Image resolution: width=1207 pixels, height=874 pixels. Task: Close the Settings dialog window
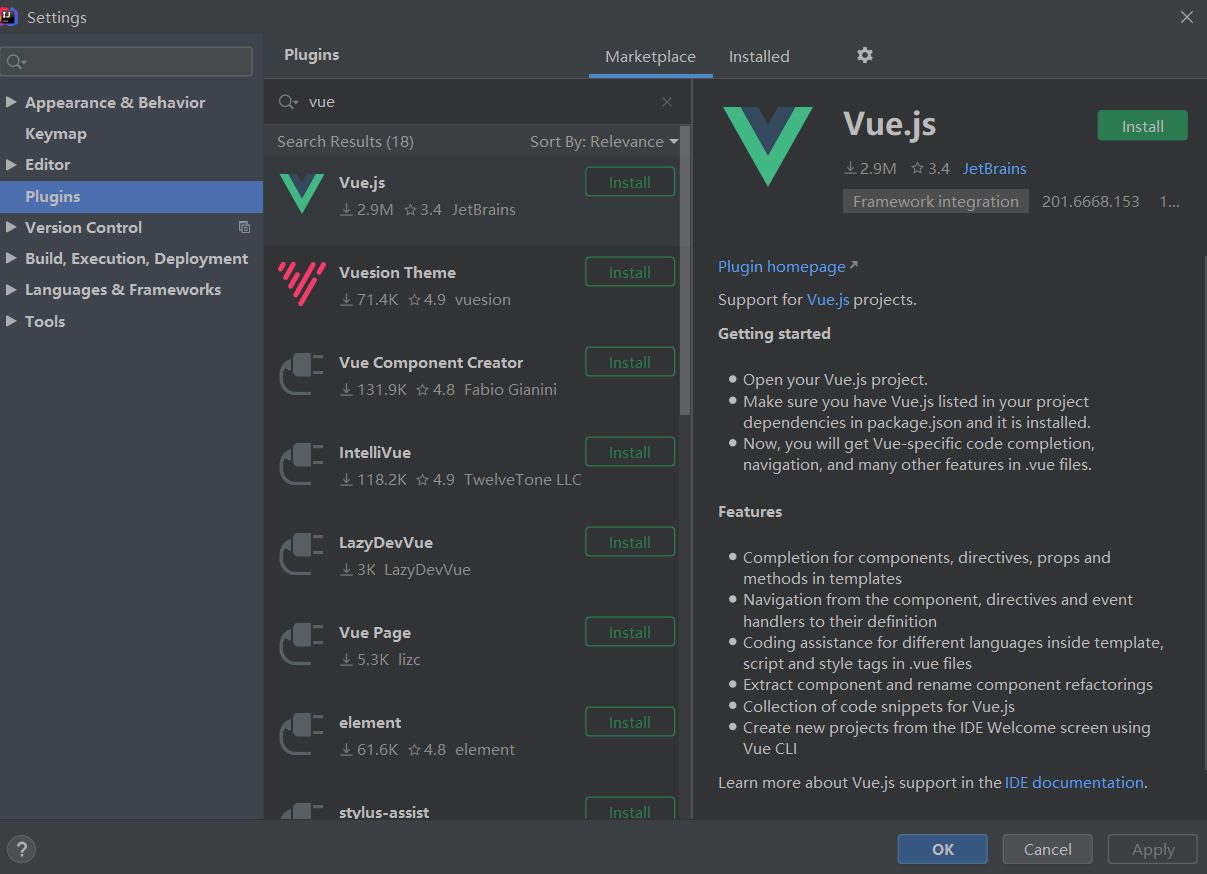click(1186, 17)
